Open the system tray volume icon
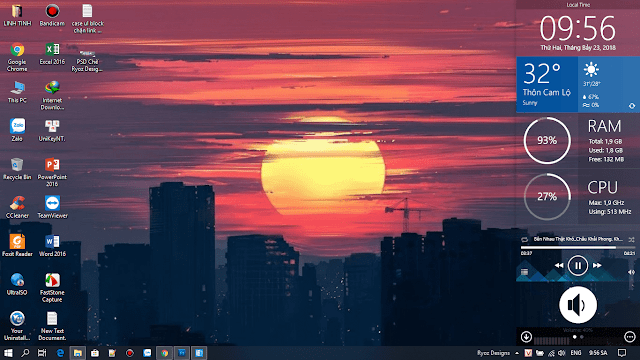Image resolution: width=640 pixels, height=360 pixels. click(562, 353)
